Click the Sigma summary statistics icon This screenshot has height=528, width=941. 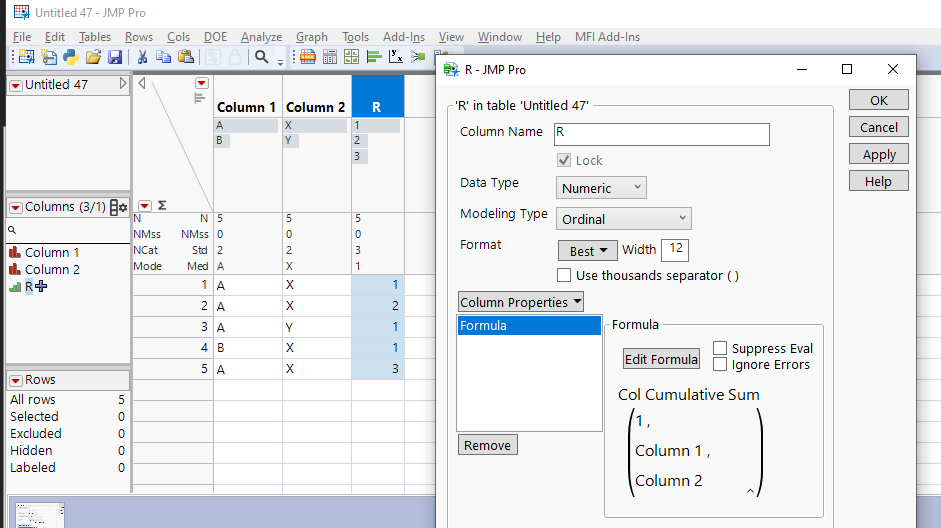pyautogui.click(x=162, y=205)
